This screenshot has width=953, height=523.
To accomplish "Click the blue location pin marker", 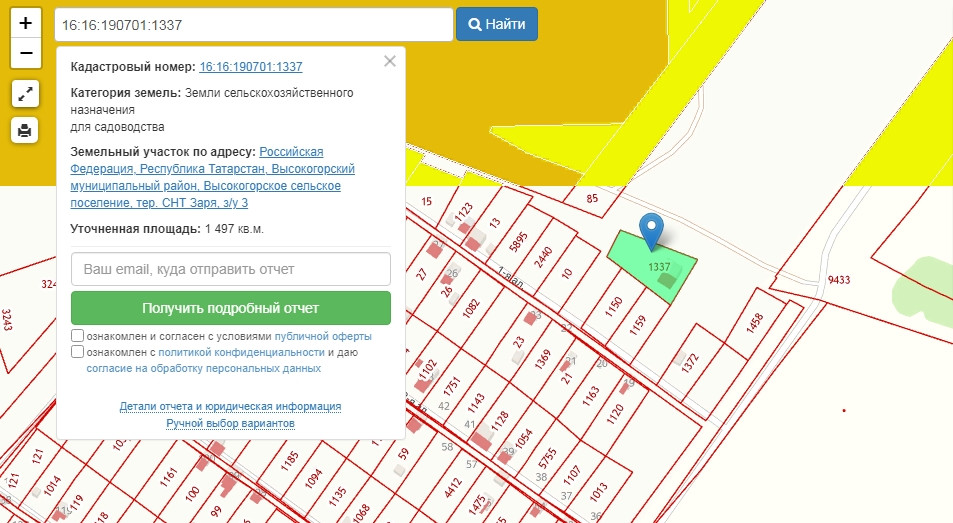I will (651, 230).
